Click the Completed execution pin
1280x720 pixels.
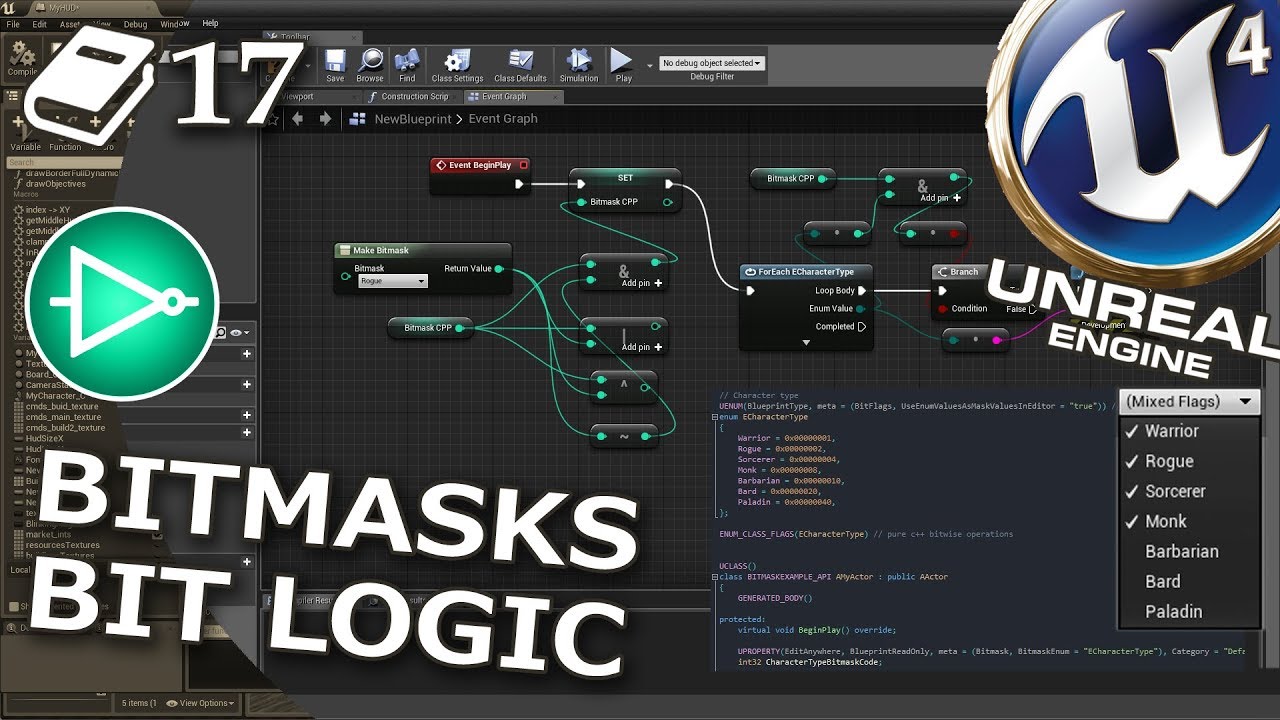pyautogui.click(x=861, y=326)
